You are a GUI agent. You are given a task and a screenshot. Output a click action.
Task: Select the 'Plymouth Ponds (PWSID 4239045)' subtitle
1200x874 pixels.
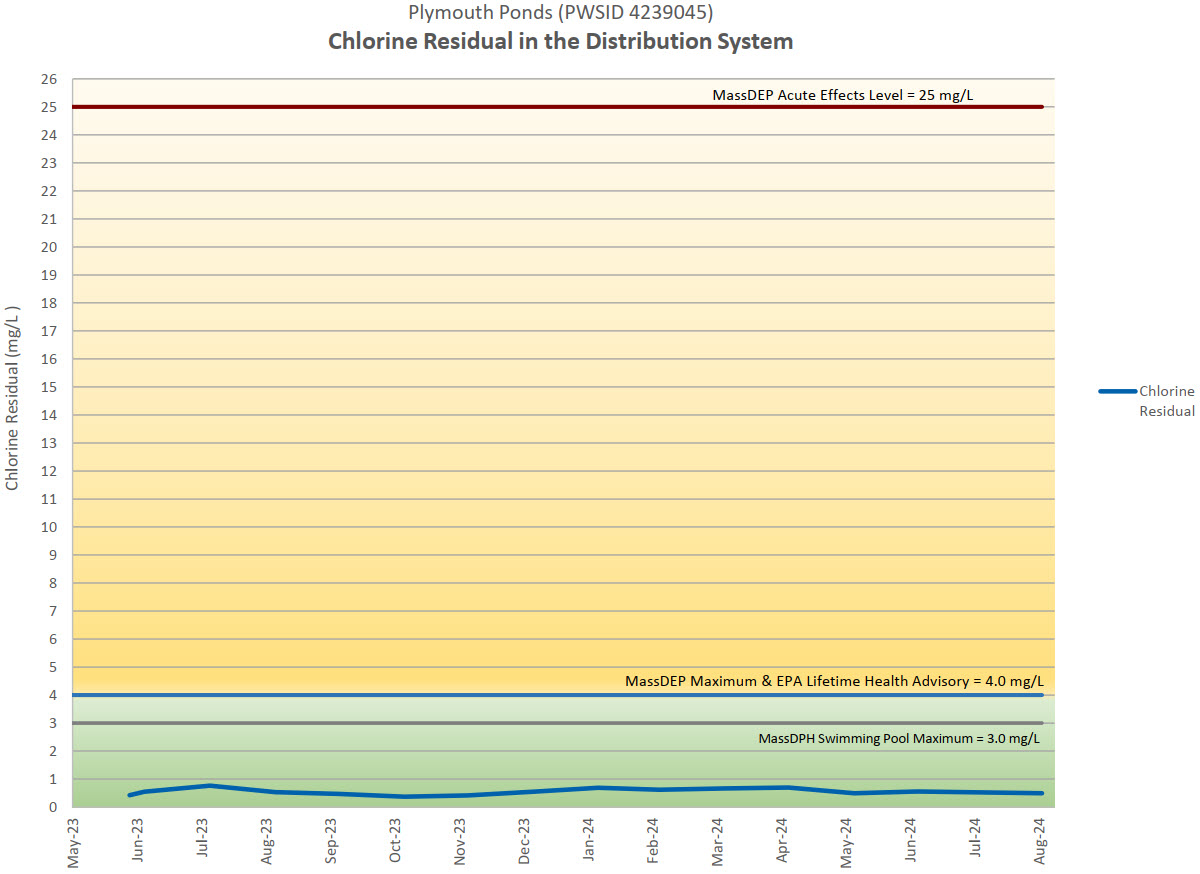(561, 12)
